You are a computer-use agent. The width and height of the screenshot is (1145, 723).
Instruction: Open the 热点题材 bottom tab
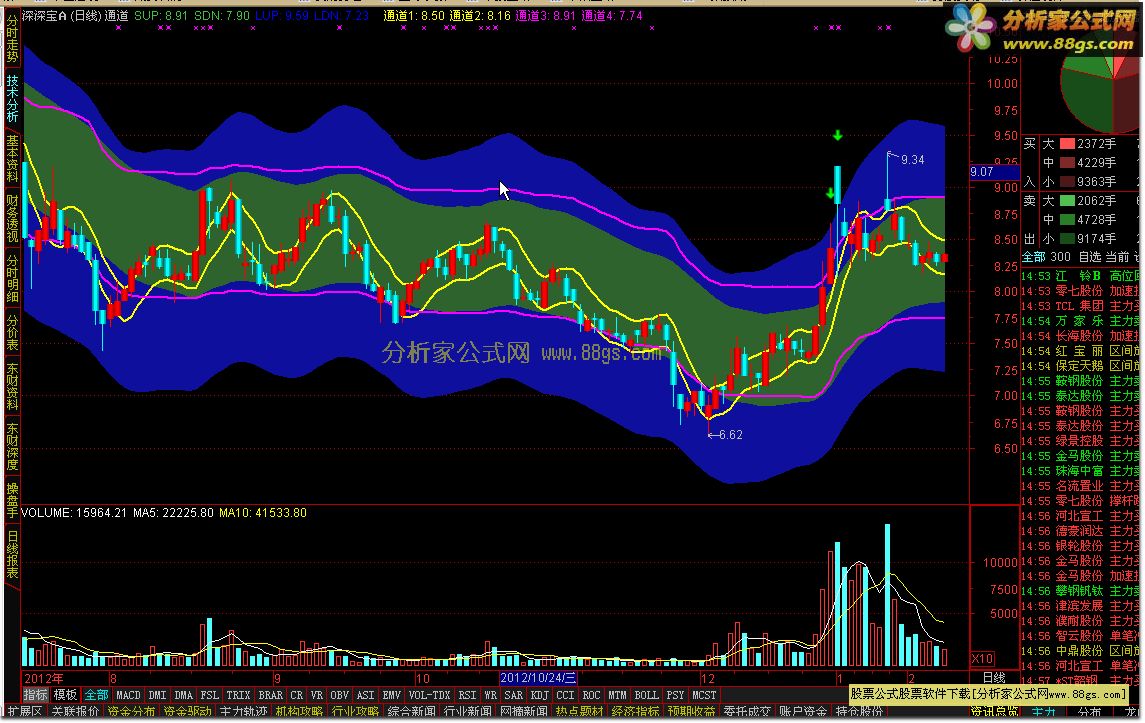point(580,711)
